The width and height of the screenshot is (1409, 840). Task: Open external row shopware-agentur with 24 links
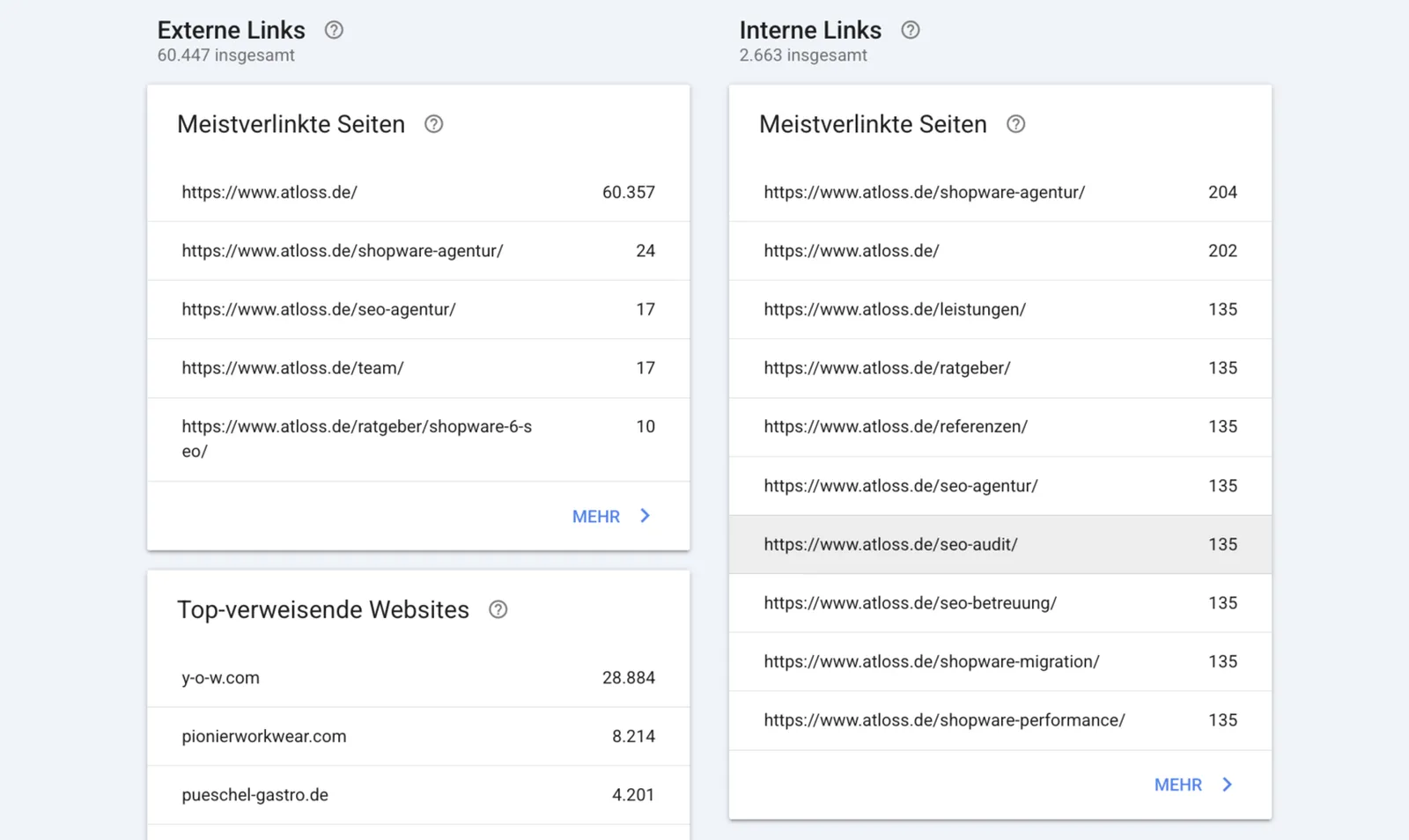pos(418,251)
